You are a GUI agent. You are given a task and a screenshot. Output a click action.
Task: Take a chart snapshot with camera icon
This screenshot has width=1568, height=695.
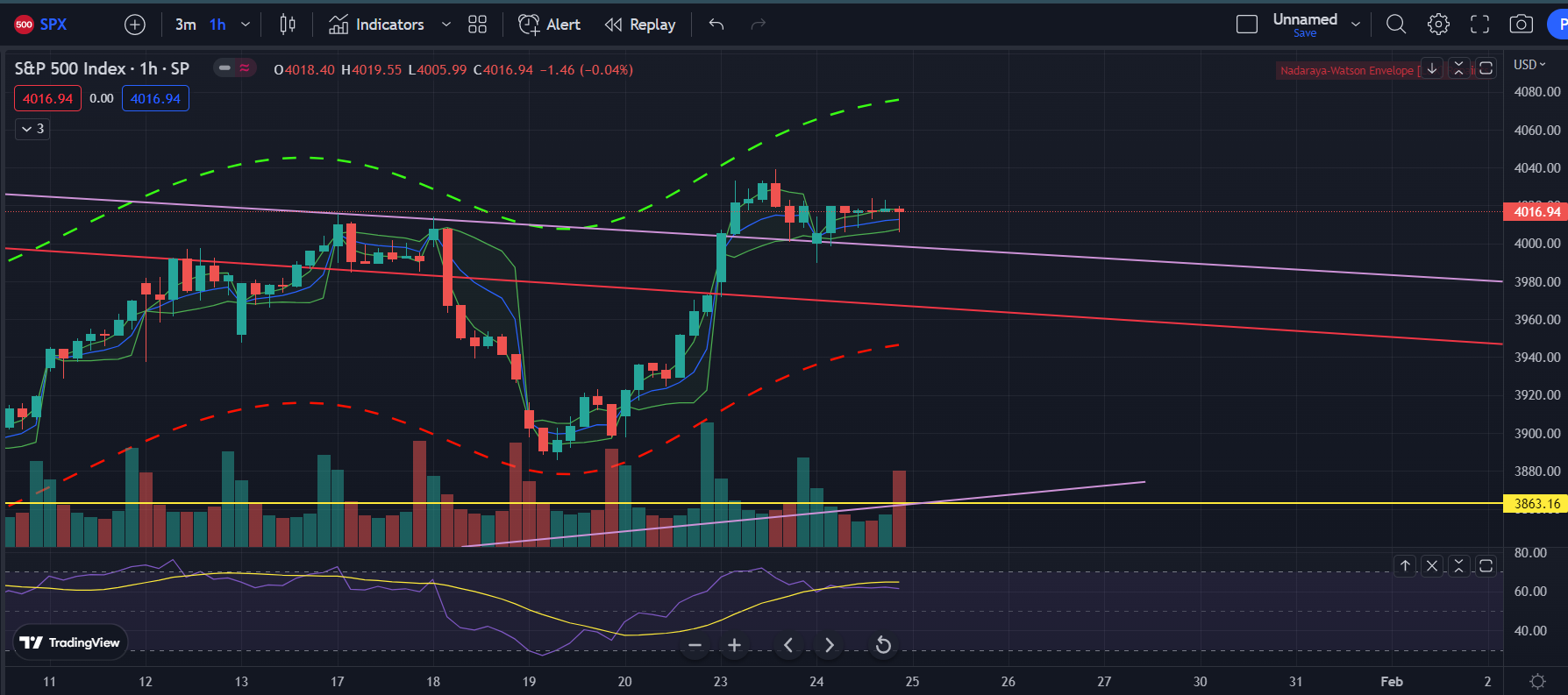[x=1522, y=25]
